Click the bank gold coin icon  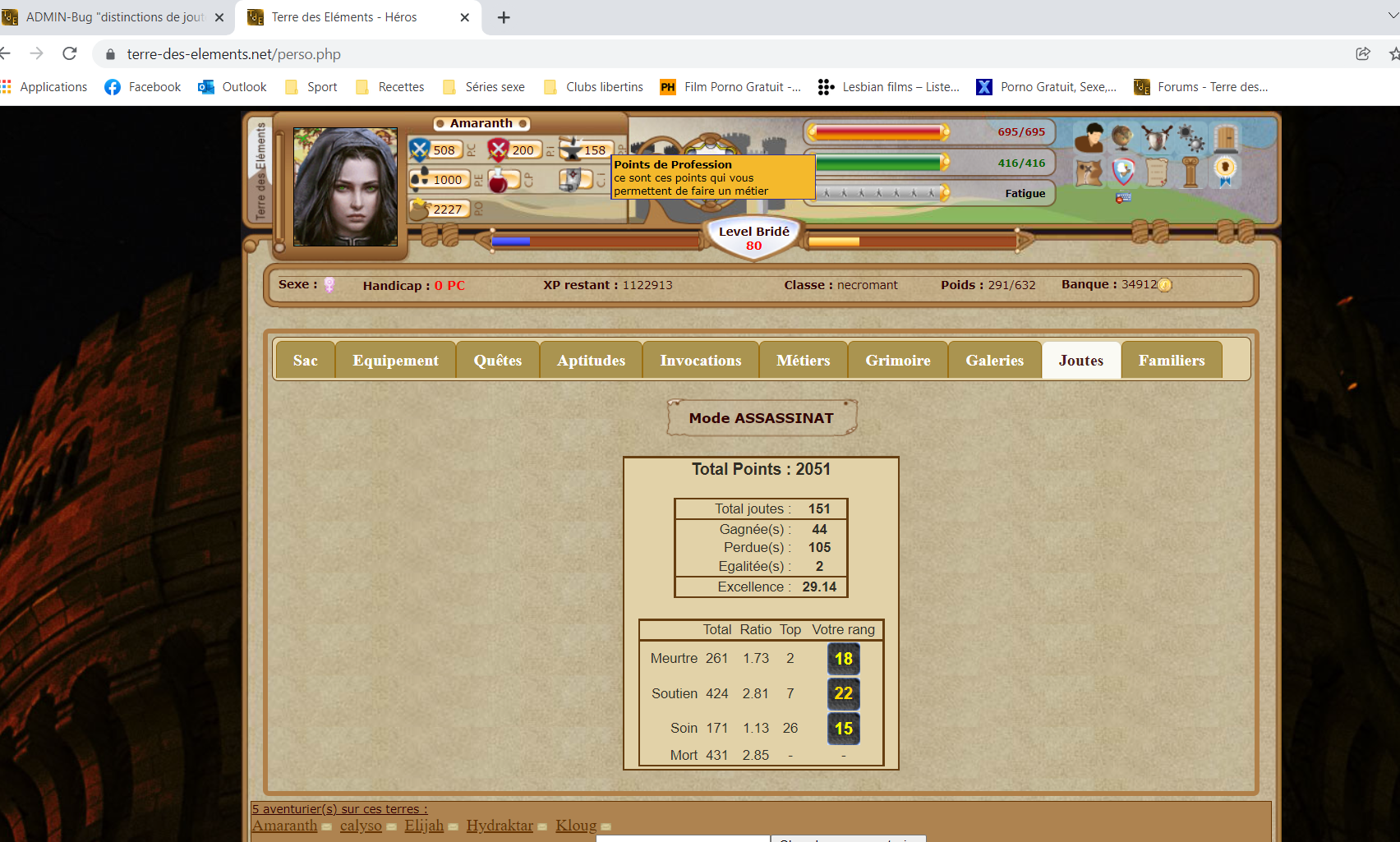coord(1165,285)
